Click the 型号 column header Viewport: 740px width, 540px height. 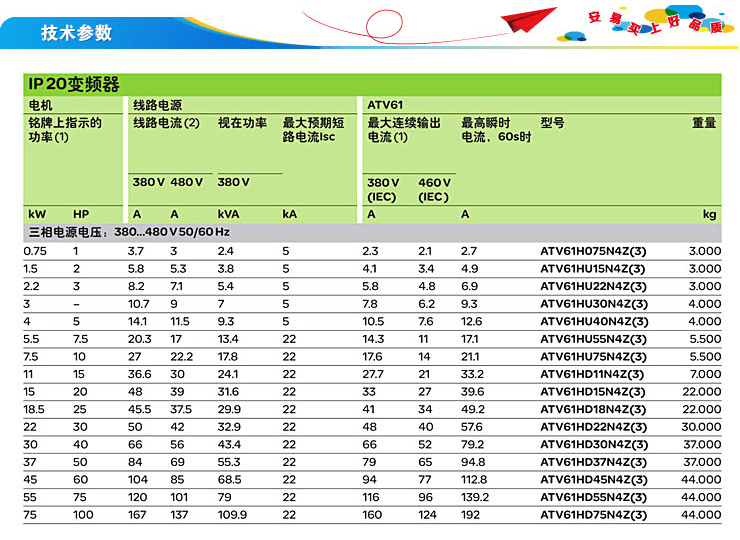click(x=553, y=123)
